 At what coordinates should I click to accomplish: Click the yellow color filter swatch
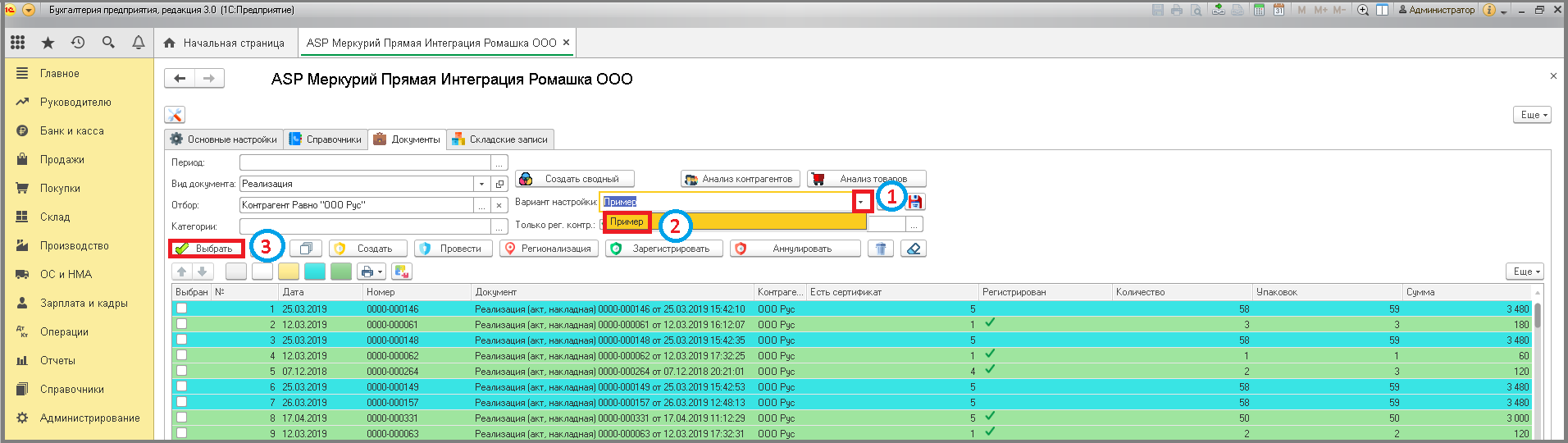289,271
